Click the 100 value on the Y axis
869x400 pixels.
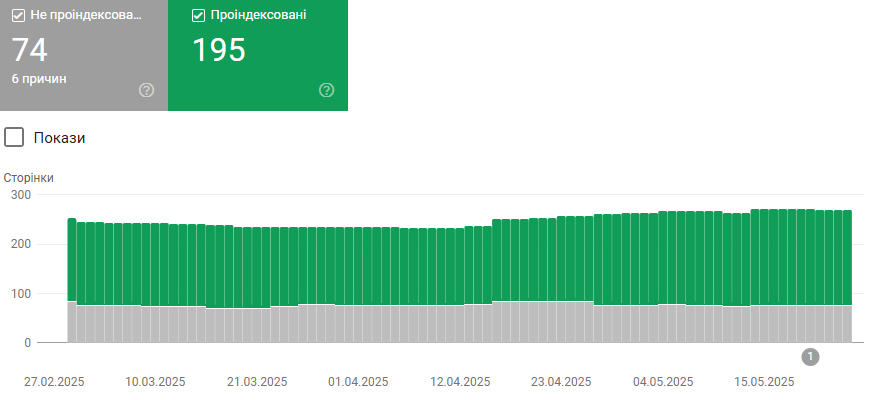pos(21,294)
